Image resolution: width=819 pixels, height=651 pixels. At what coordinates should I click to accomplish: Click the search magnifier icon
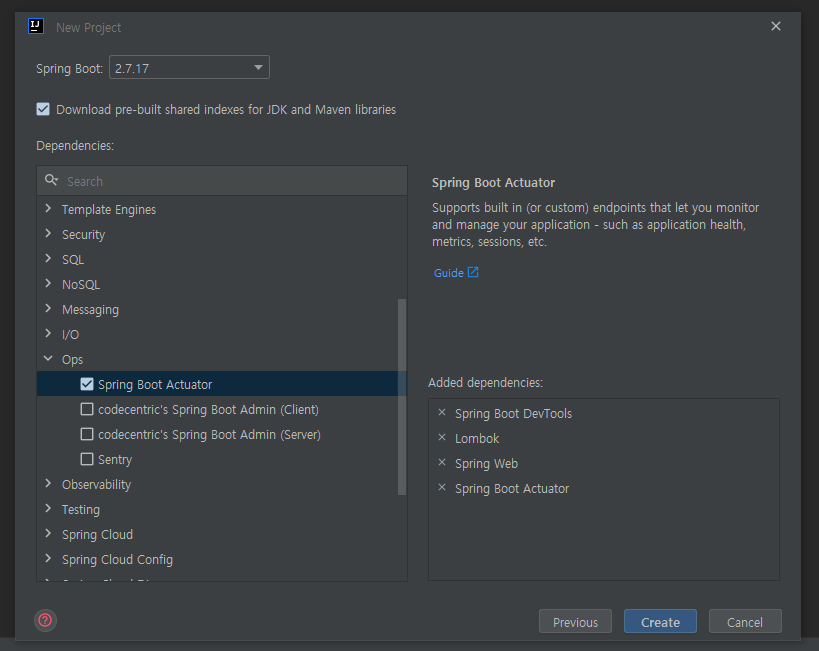[51, 181]
